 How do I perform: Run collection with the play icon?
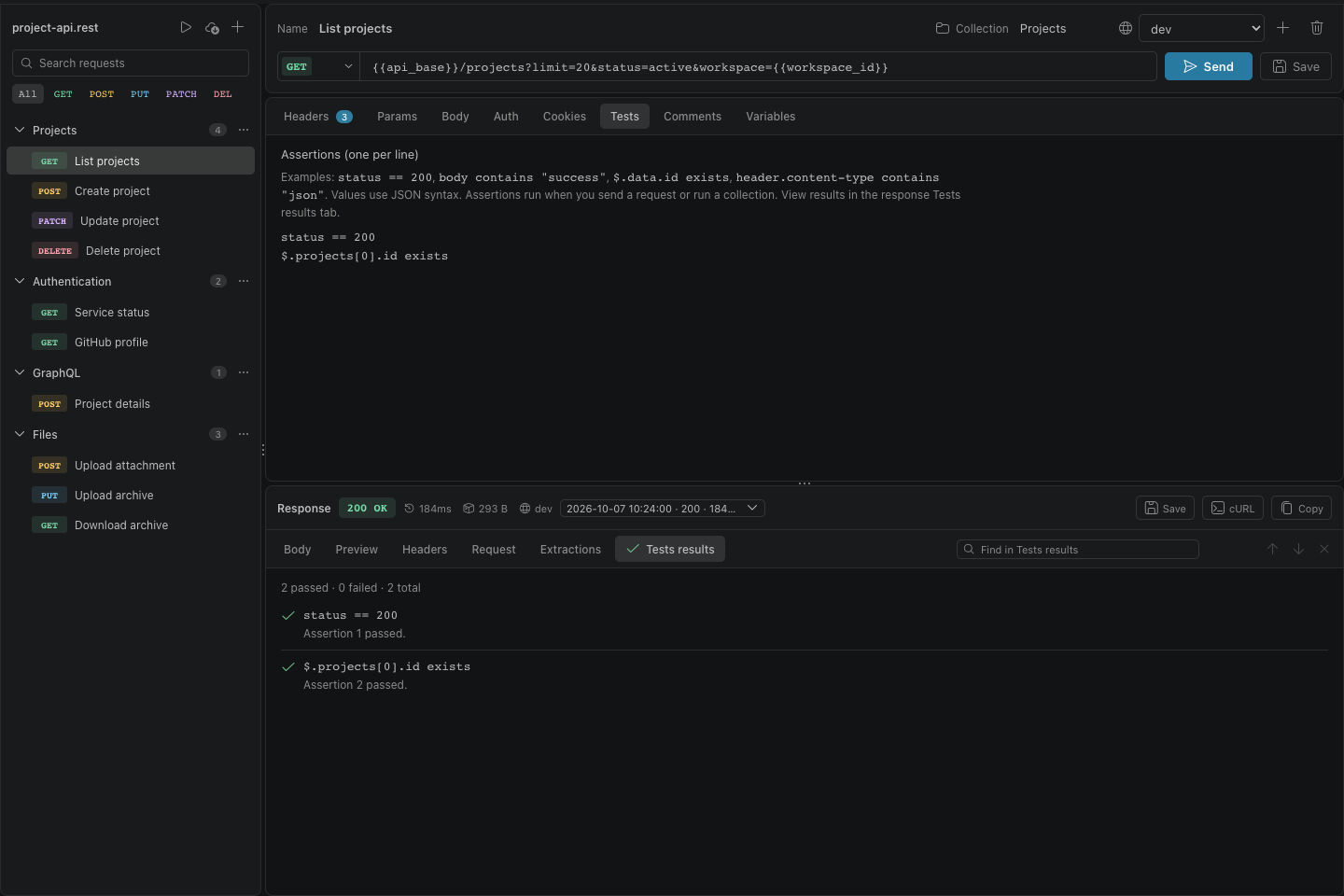[x=186, y=27]
